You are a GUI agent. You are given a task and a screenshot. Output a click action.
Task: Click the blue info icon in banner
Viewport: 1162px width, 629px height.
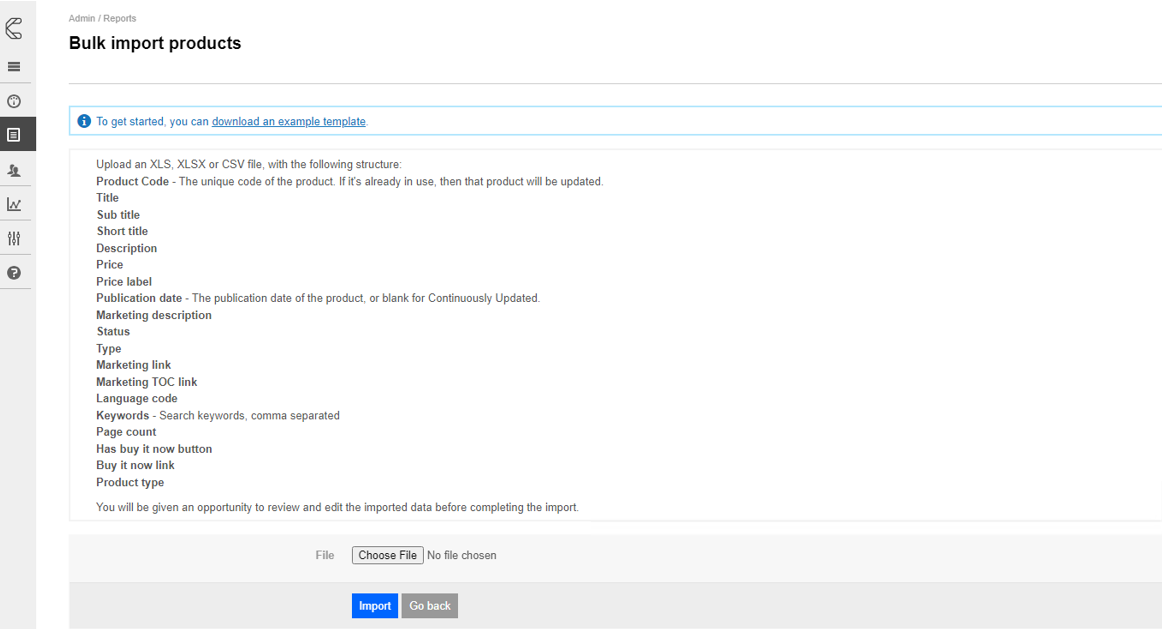(x=84, y=121)
